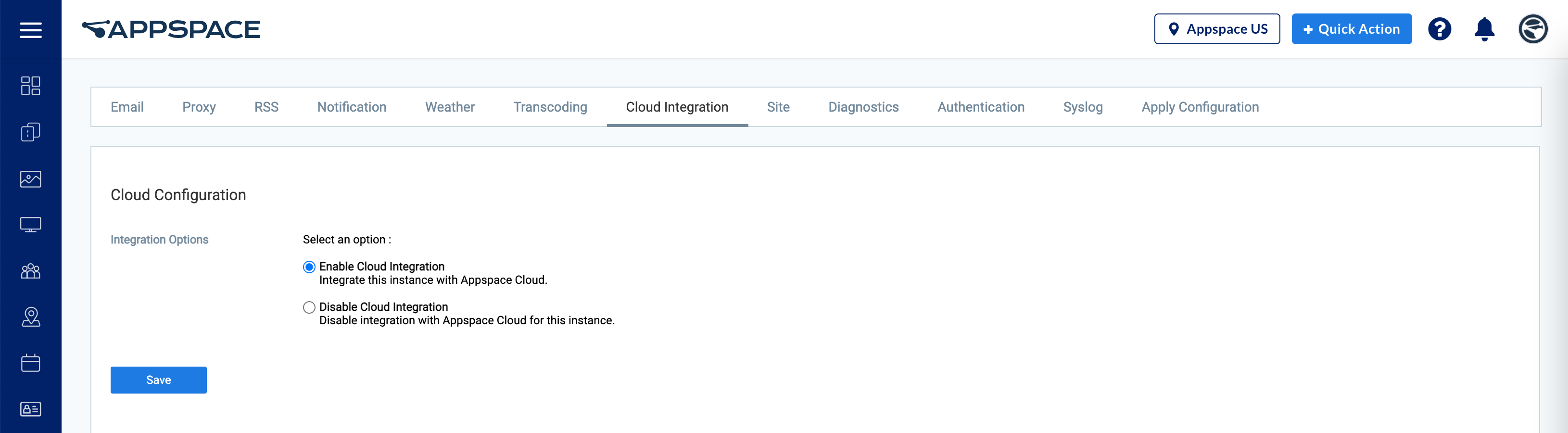This screenshot has height=433, width=1568.
Task: Open the calendar icon in sidebar
Action: 30,363
